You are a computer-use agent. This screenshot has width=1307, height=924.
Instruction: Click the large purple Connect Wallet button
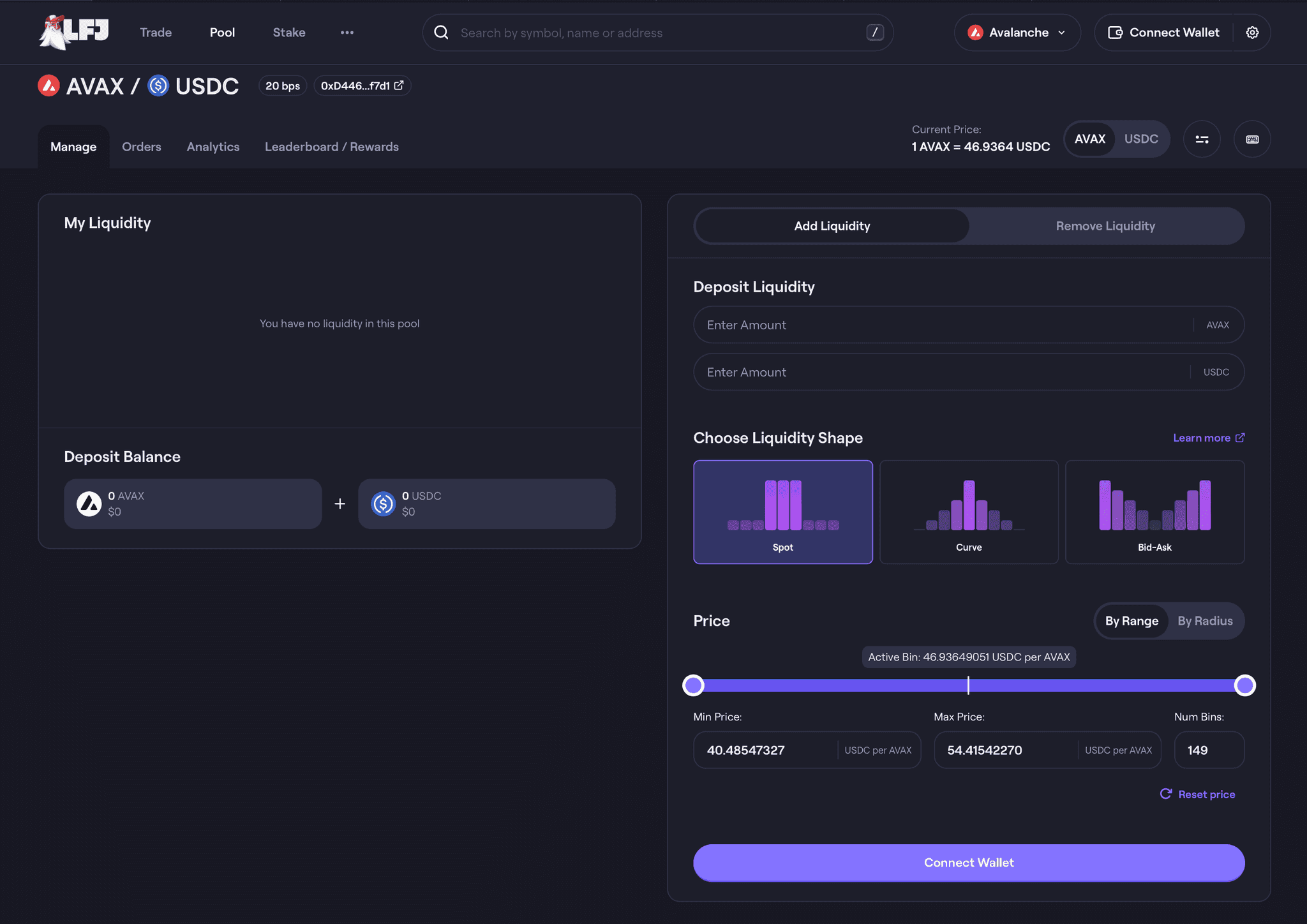968,863
